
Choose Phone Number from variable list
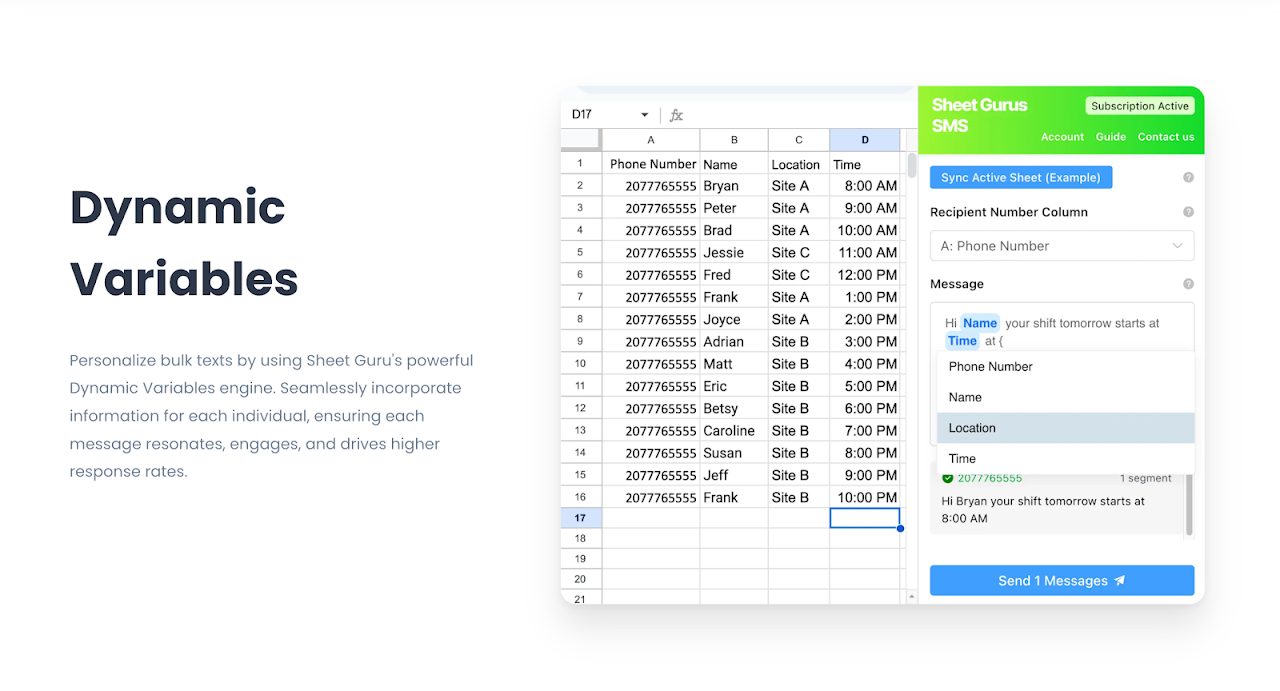[1066, 366]
